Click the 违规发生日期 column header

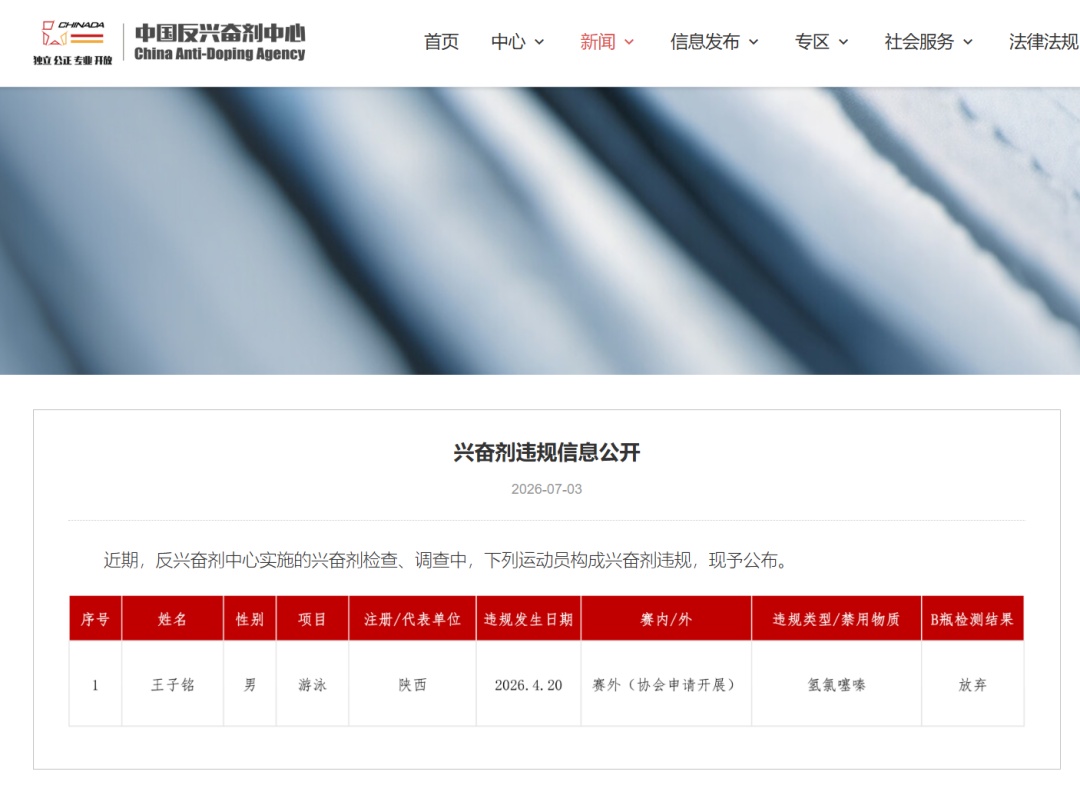tap(528, 619)
